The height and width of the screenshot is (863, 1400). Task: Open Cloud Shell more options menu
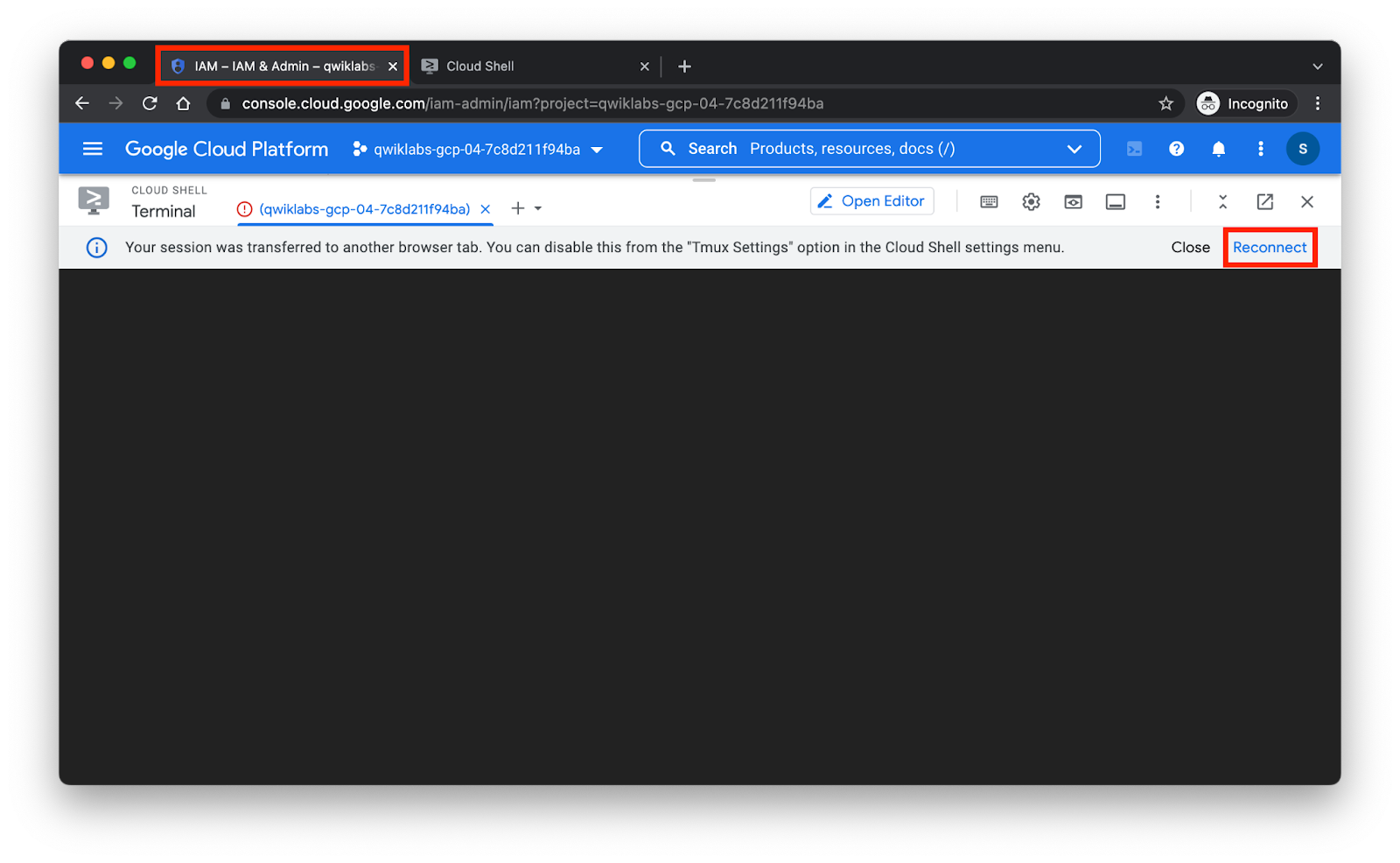pos(1157,202)
